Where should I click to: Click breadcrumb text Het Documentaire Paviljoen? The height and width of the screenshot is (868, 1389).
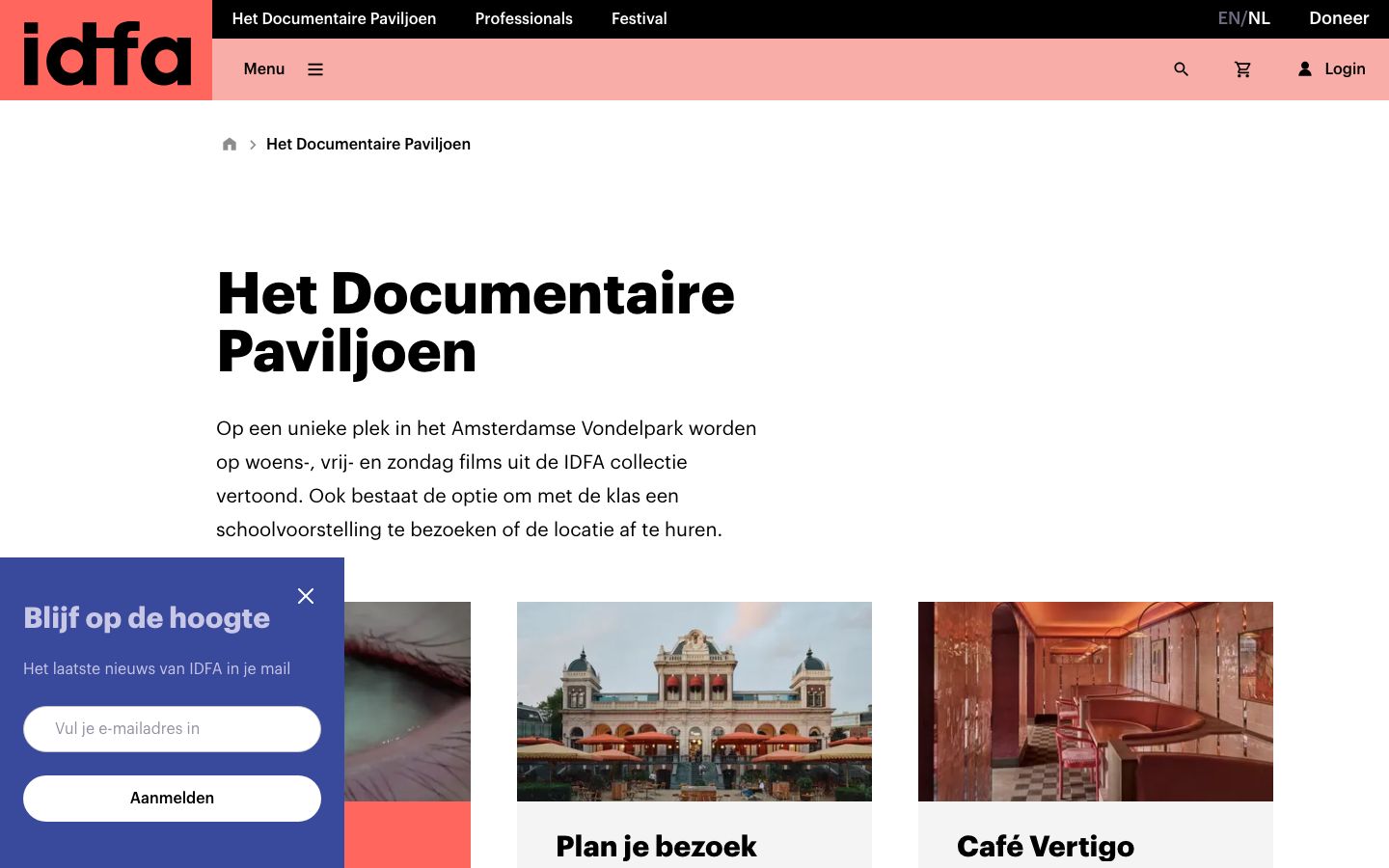(x=368, y=145)
